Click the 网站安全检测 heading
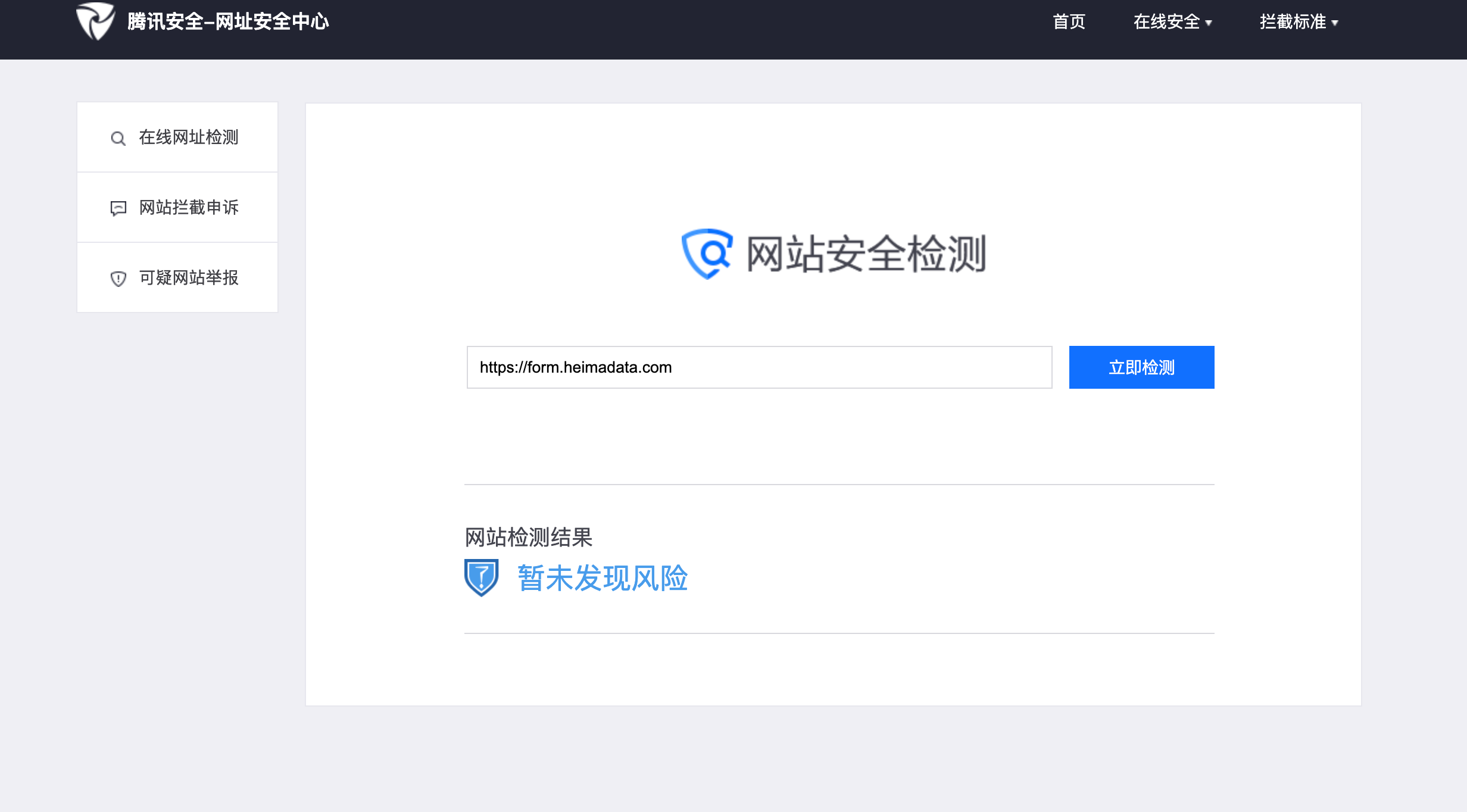Image resolution: width=1467 pixels, height=812 pixels. coord(866,254)
